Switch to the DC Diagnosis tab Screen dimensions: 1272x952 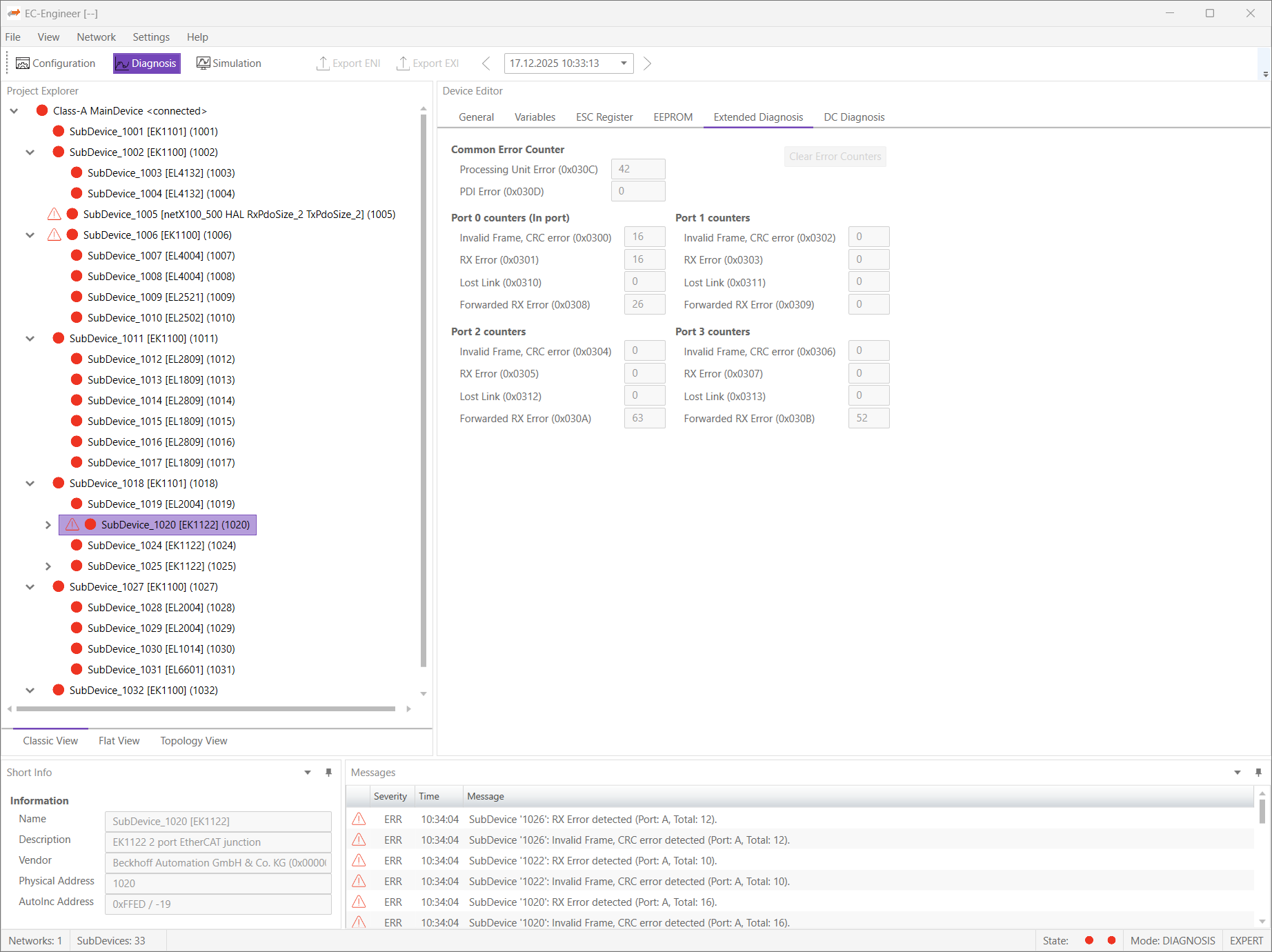pos(853,117)
